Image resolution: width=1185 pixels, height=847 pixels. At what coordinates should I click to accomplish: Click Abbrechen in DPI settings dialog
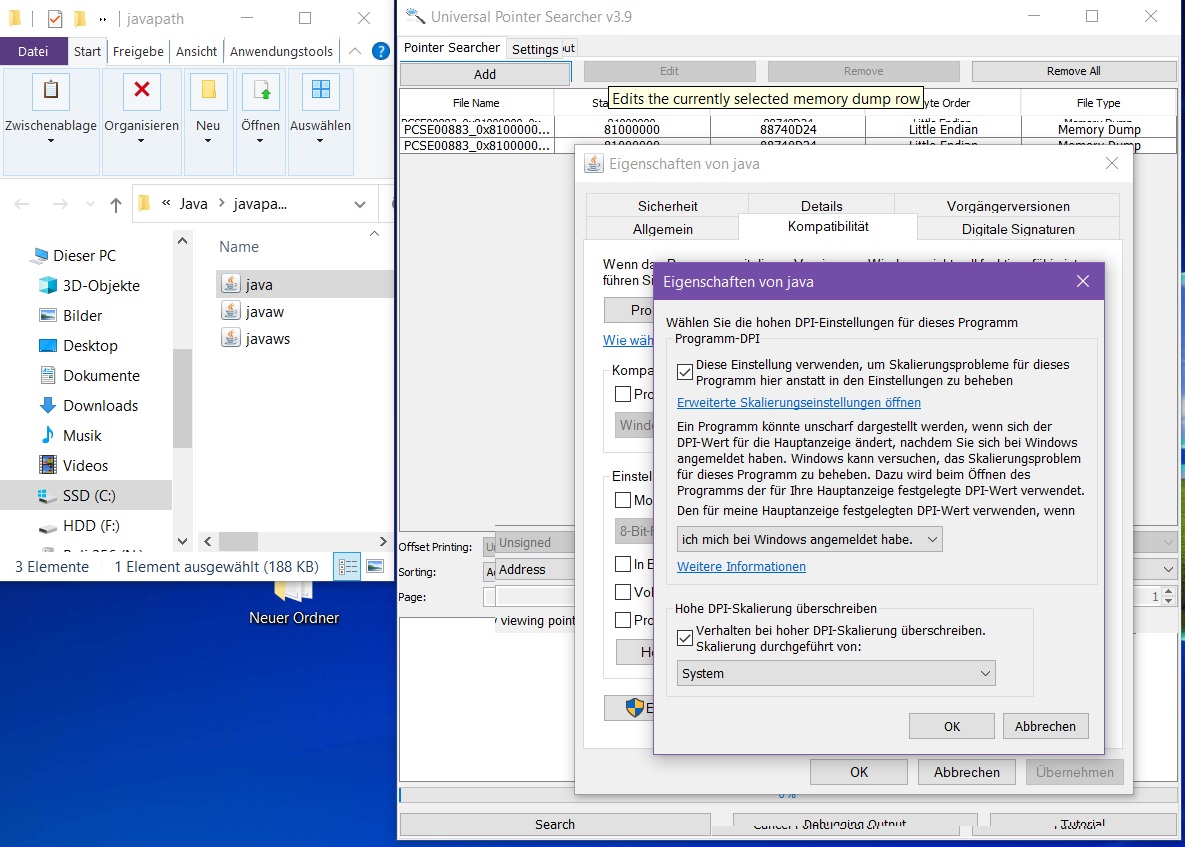tap(1045, 726)
